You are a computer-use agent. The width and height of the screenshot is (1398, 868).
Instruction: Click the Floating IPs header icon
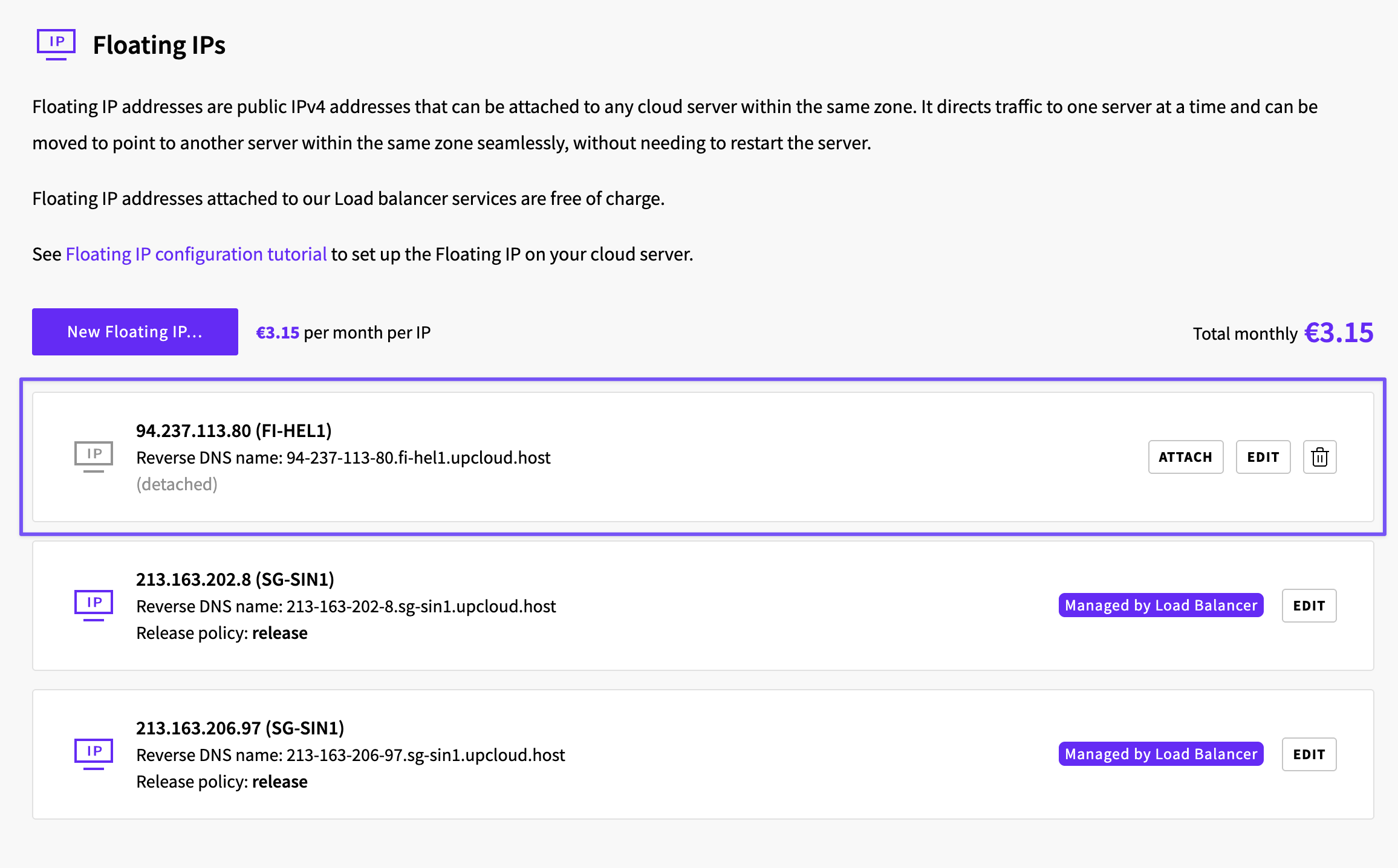tap(56, 45)
